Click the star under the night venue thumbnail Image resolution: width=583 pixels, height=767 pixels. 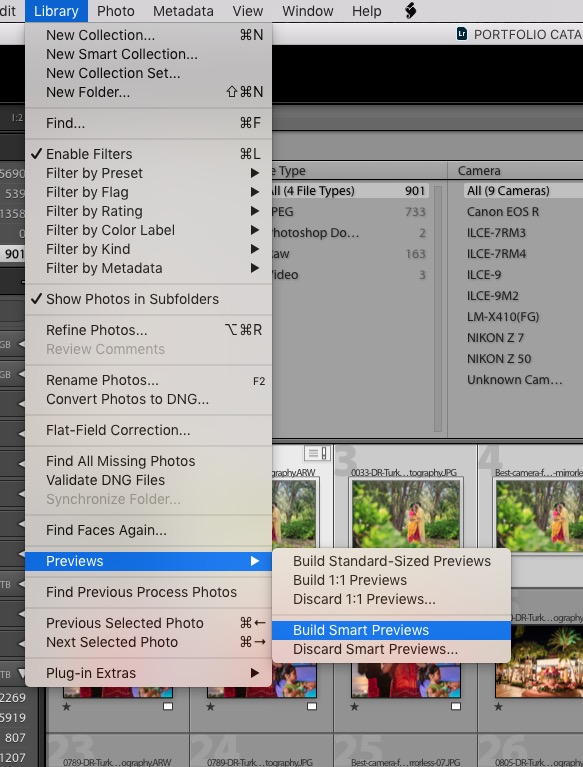[498, 706]
